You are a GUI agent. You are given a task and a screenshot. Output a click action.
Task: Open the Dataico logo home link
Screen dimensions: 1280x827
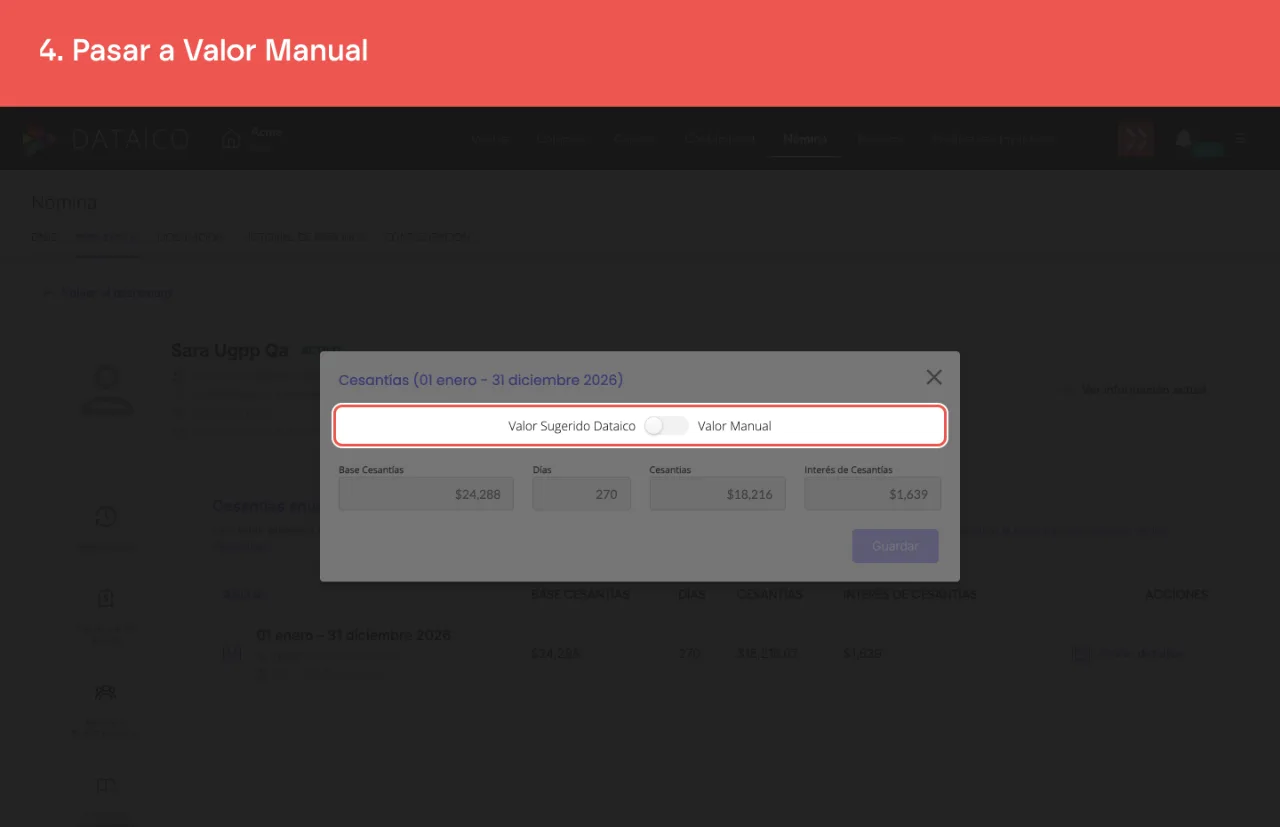pos(106,139)
